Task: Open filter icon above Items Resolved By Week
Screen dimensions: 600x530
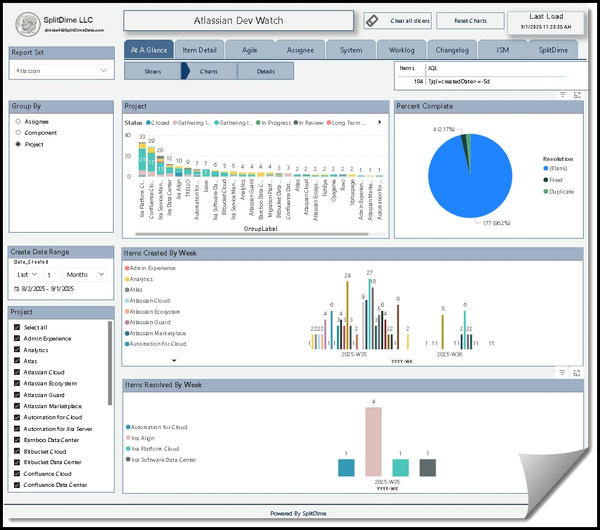Action: click(563, 373)
